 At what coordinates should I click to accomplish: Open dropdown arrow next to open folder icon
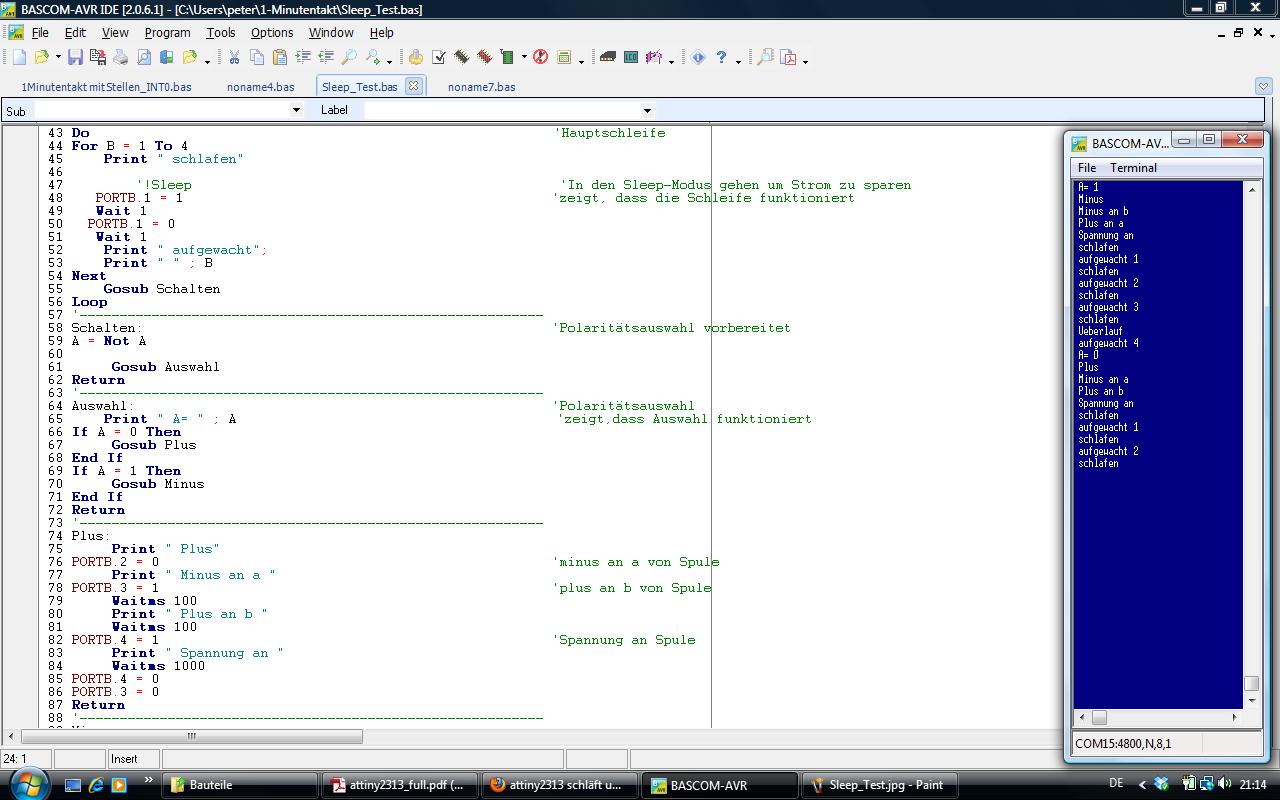[x=57, y=59]
